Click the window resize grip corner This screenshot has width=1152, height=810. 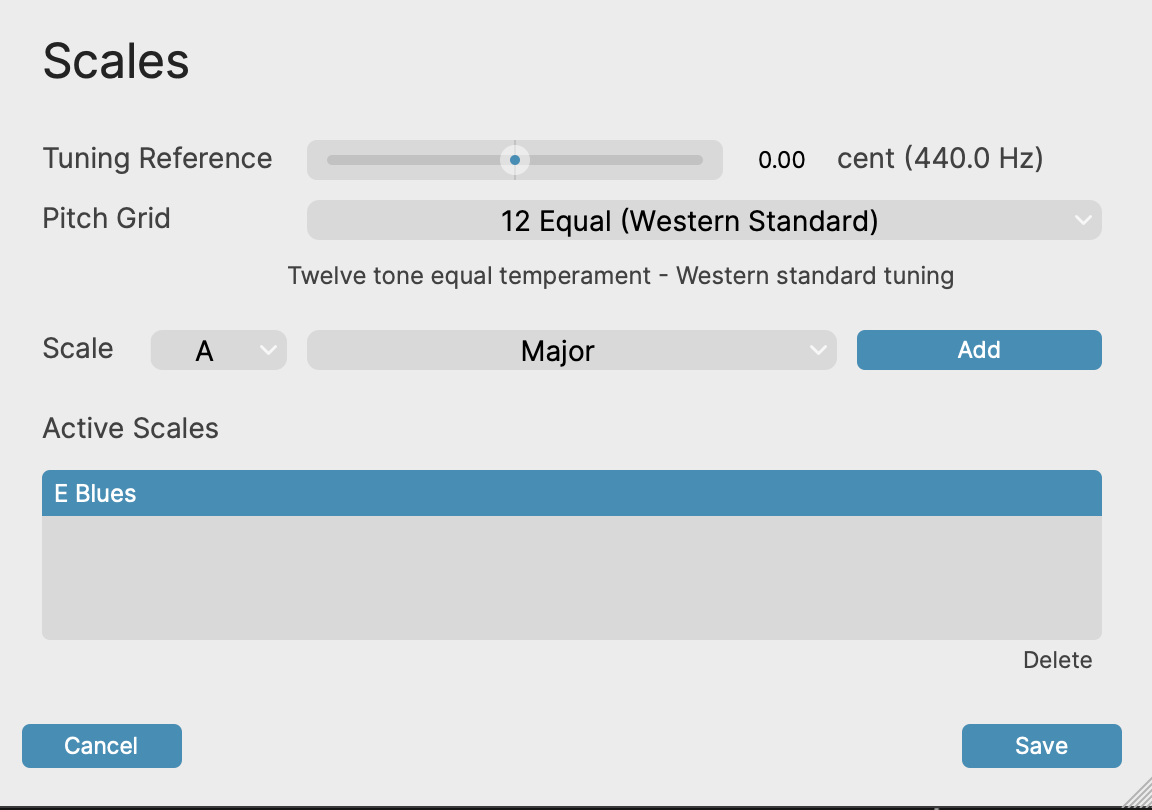coord(1138,796)
